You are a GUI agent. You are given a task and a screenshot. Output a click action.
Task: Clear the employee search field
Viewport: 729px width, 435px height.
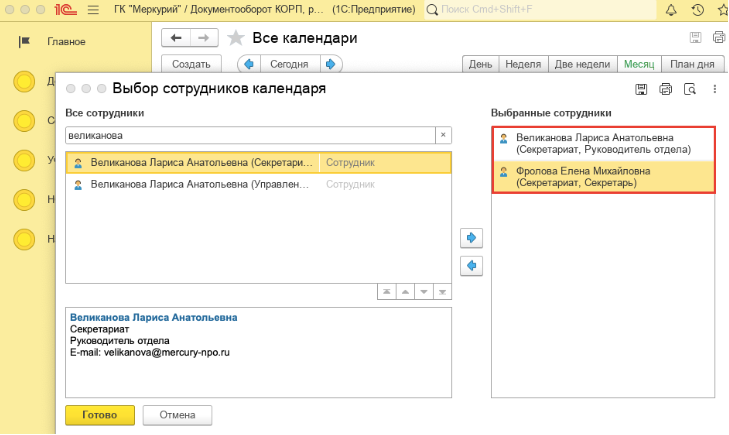click(x=443, y=135)
